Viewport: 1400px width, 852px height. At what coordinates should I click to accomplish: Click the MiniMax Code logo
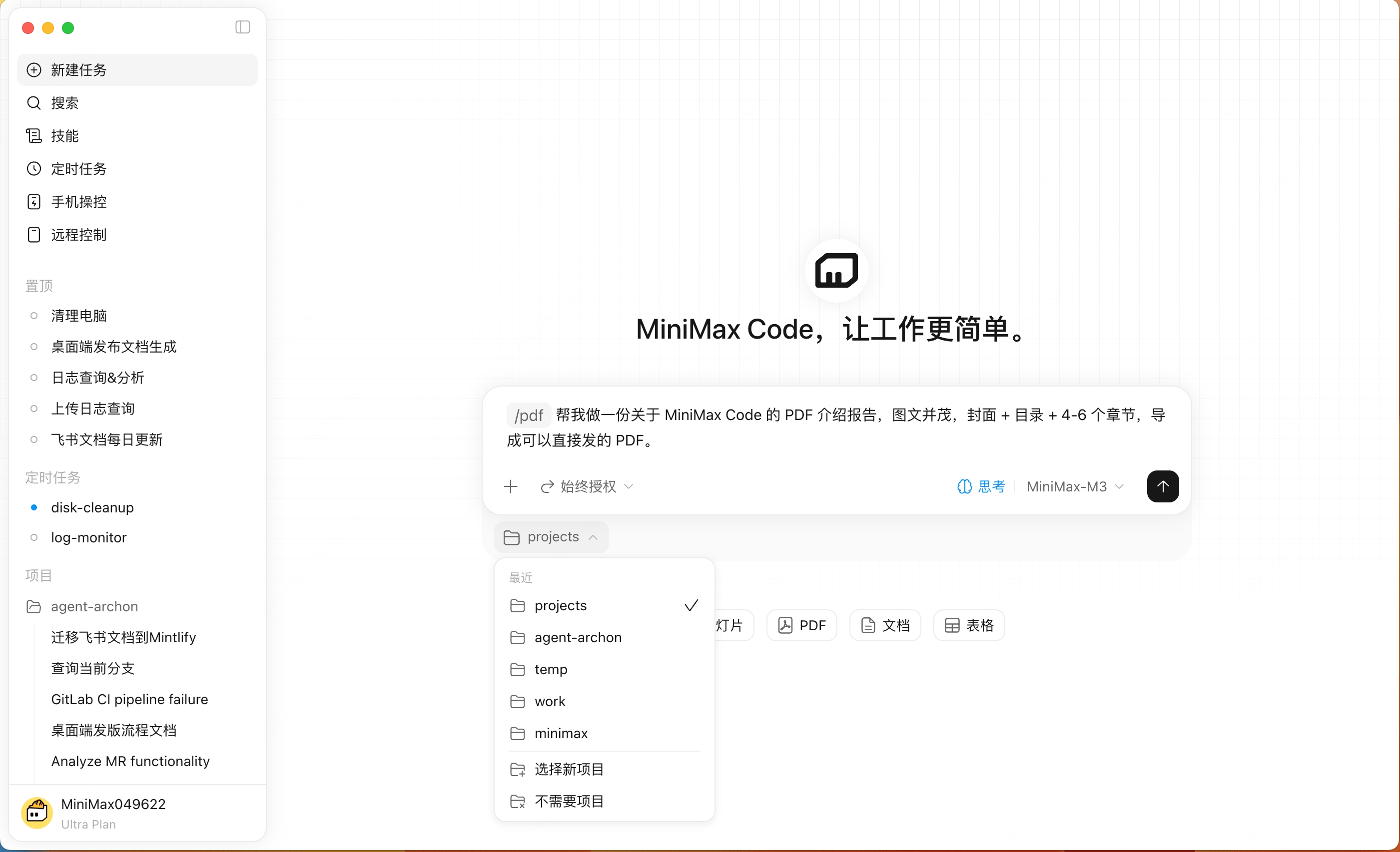pyautogui.click(x=836, y=270)
